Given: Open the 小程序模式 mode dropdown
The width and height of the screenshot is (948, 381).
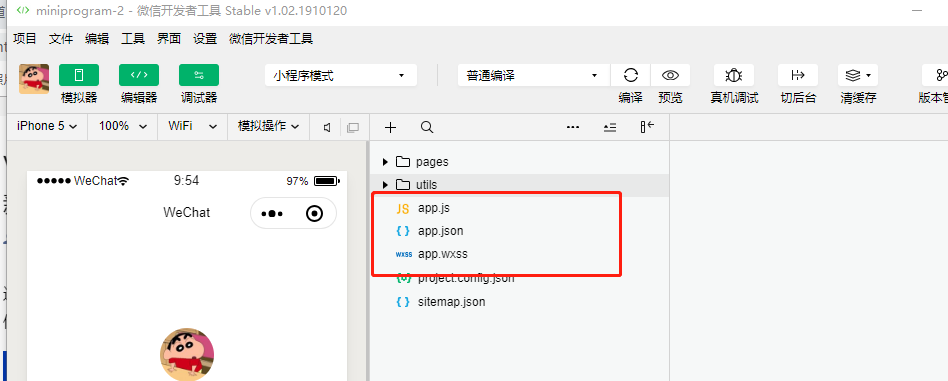Looking at the screenshot, I should click(x=341, y=76).
